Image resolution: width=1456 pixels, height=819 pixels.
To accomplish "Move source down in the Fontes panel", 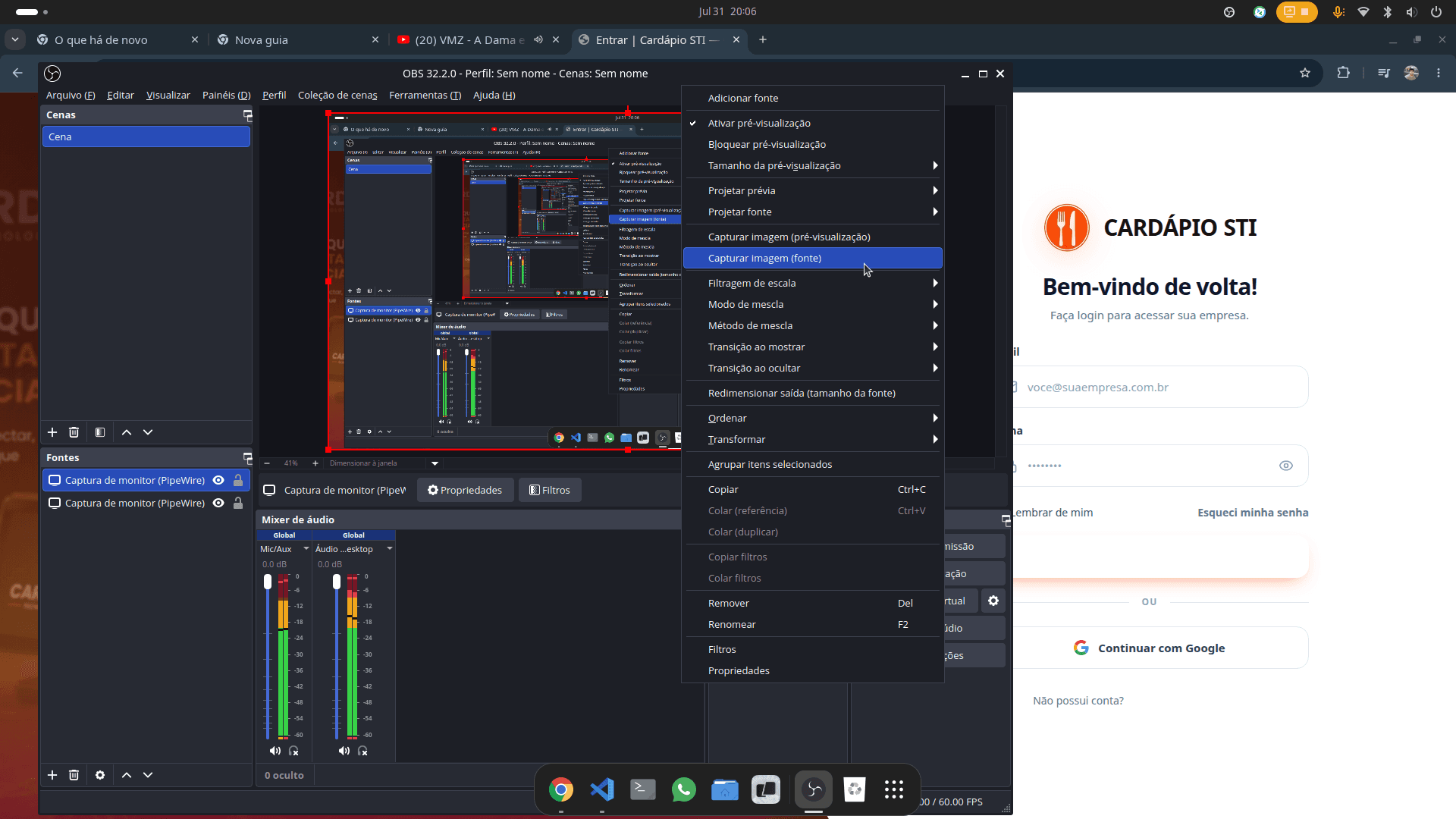I will (x=148, y=775).
